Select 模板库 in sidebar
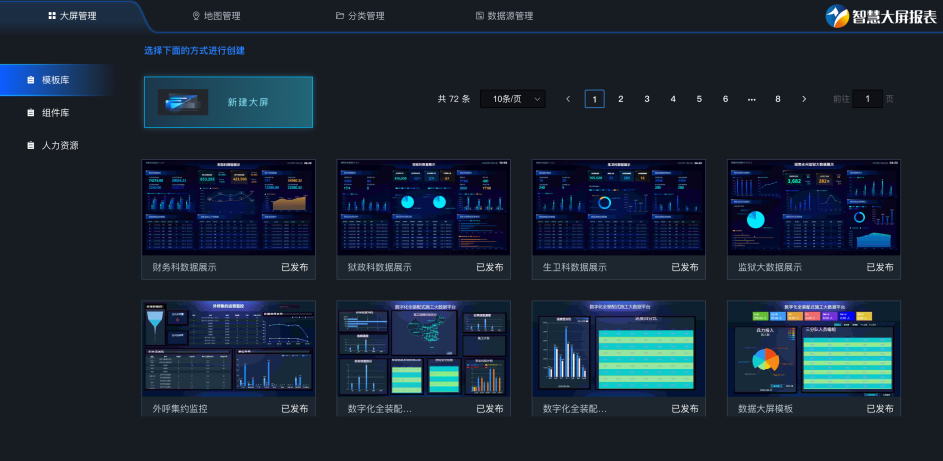This screenshot has width=943, height=461. [x=57, y=80]
